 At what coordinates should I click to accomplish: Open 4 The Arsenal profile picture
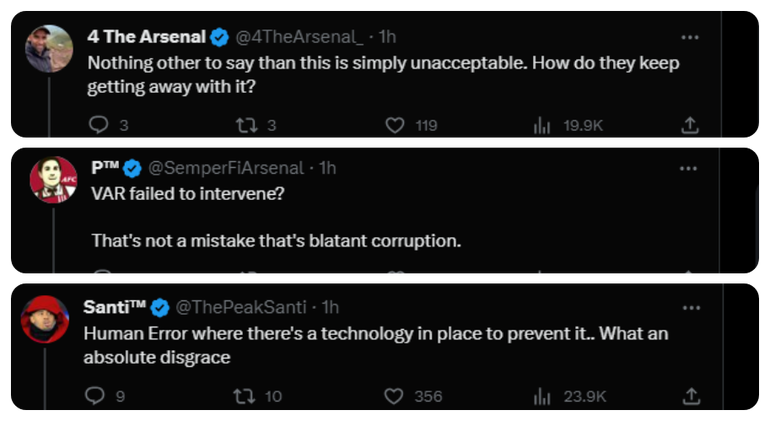tap(48, 49)
